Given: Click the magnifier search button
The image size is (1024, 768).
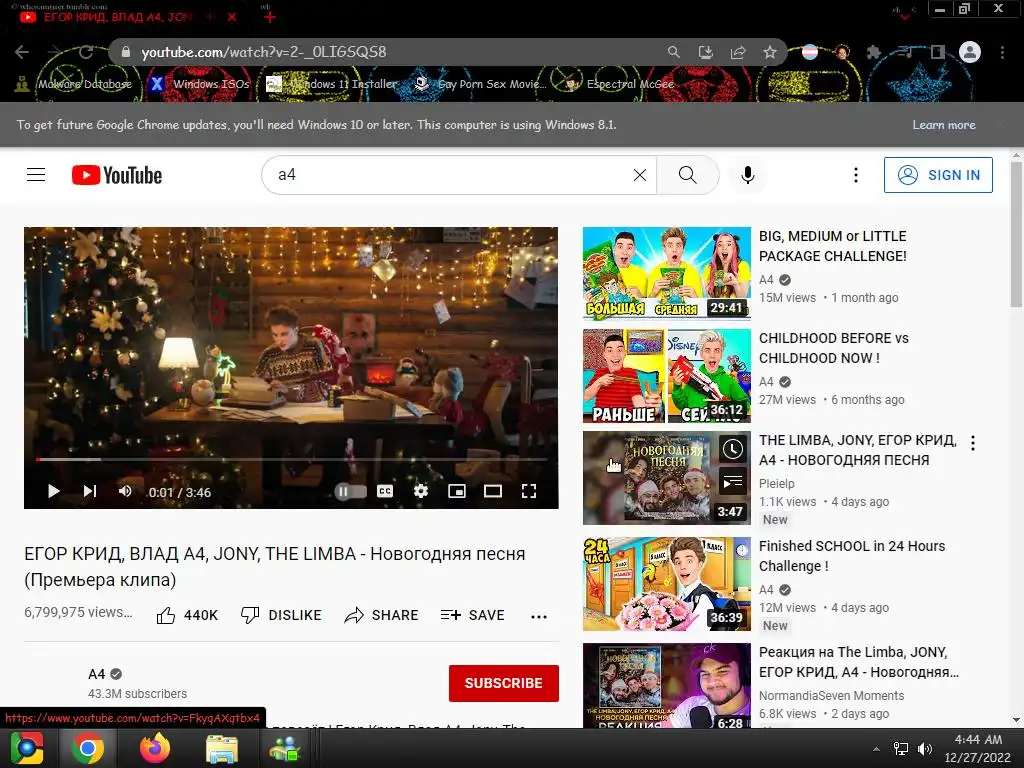Looking at the screenshot, I should click(x=688, y=175).
